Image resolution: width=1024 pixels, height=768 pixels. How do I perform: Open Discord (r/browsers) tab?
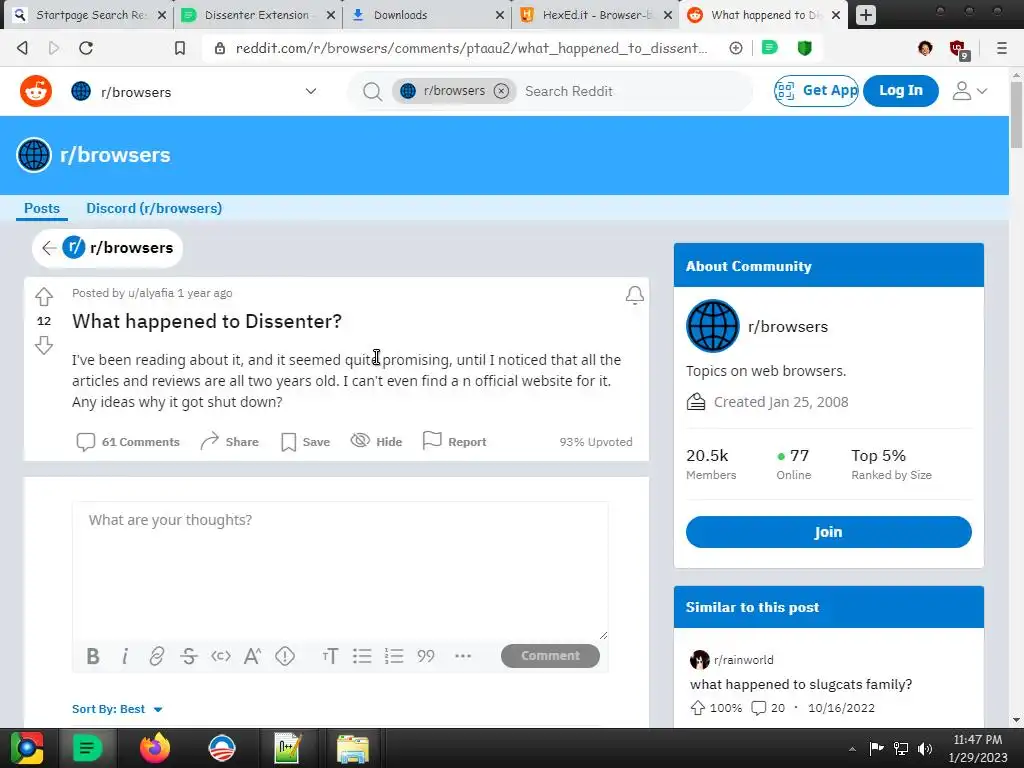tap(154, 208)
